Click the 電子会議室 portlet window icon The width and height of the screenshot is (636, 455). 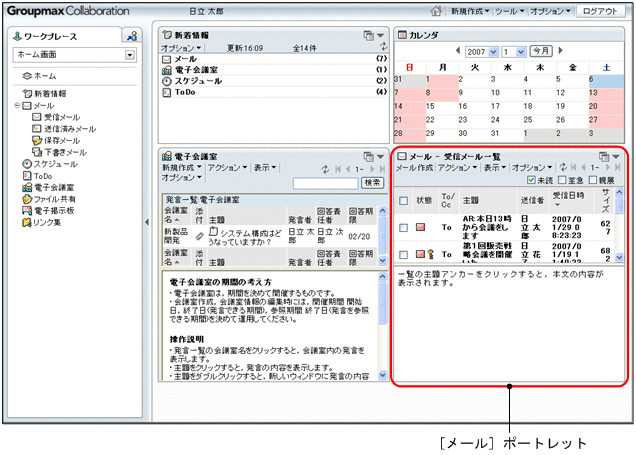[368, 157]
